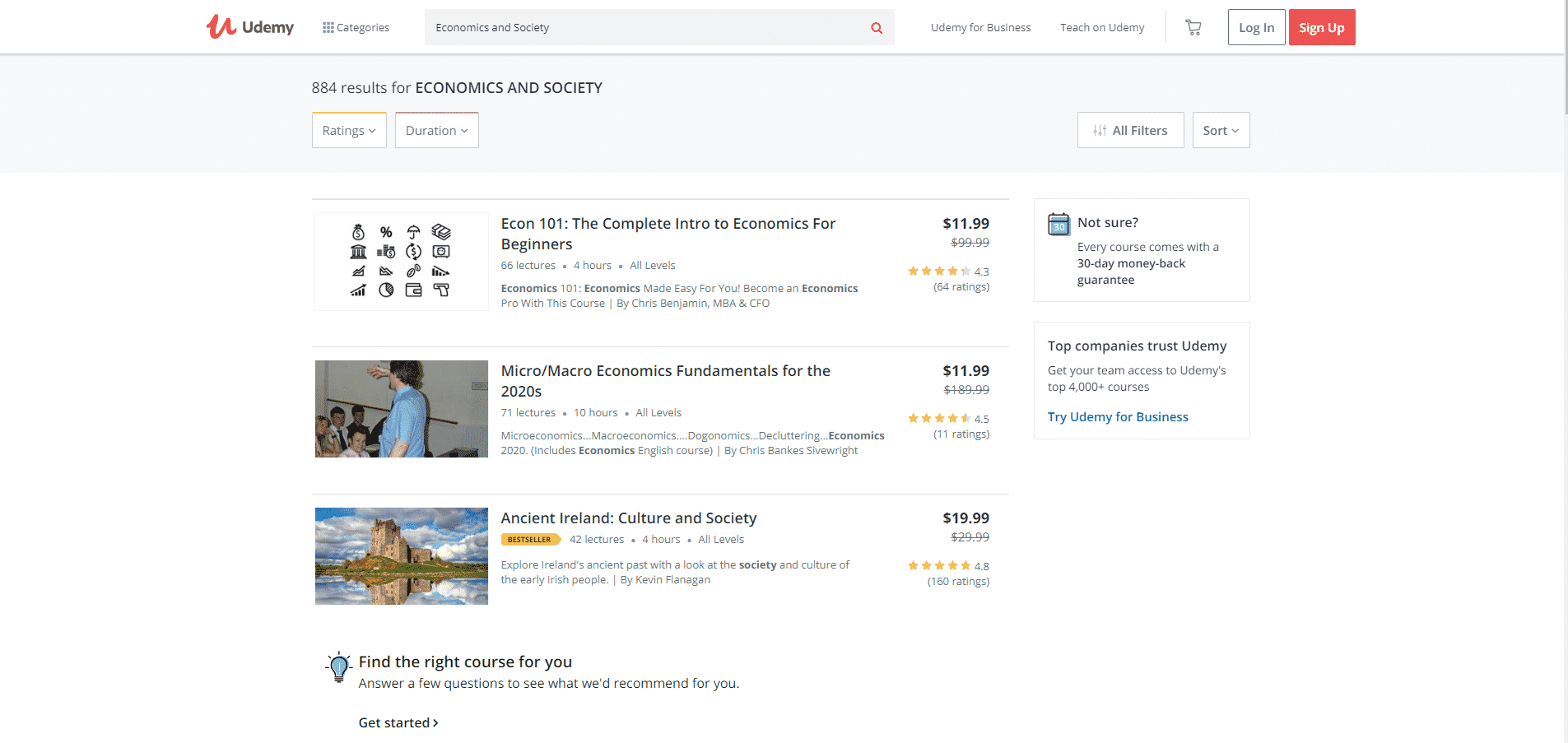The width and height of the screenshot is (1568, 743).
Task: Click the Top companies trust Udemy heading
Action: coord(1137,346)
